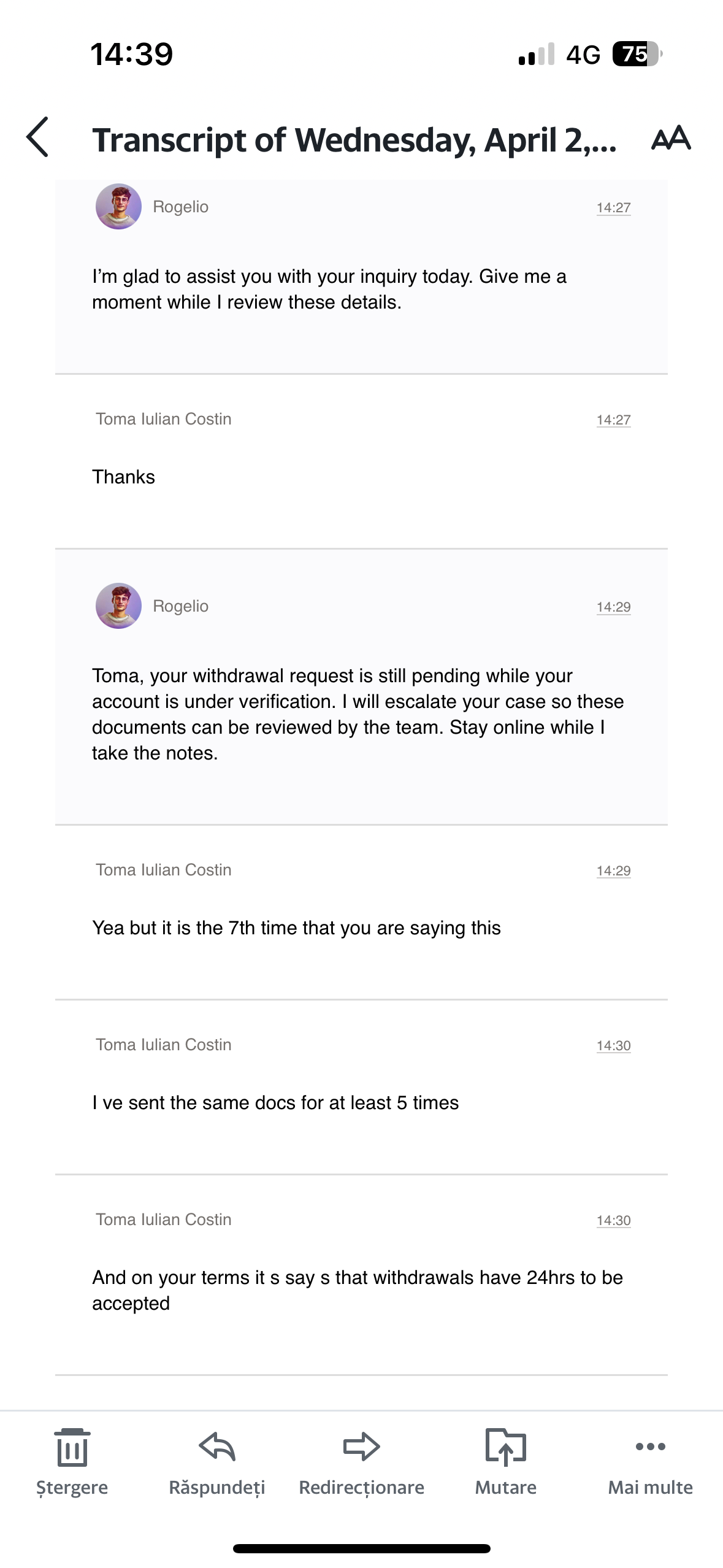
Task: Tap the Răspundeți reply arrow icon
Action: tap(217, 1447)
